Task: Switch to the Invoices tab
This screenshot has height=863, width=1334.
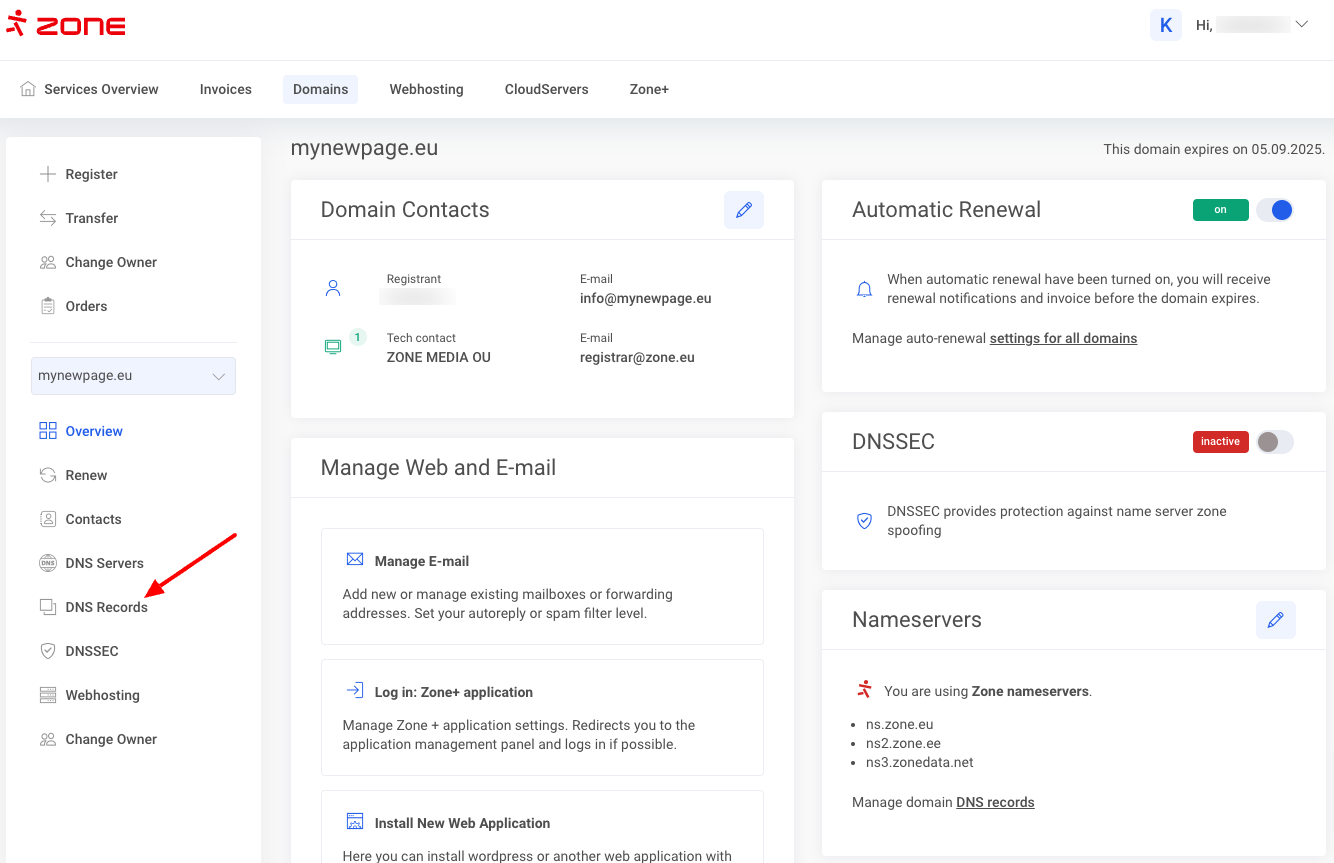Action: [x=225, y=89]
